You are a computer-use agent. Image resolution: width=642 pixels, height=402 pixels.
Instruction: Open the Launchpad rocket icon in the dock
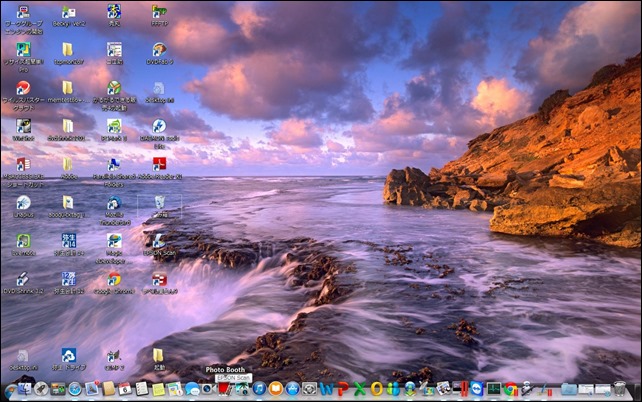(41, 388)
